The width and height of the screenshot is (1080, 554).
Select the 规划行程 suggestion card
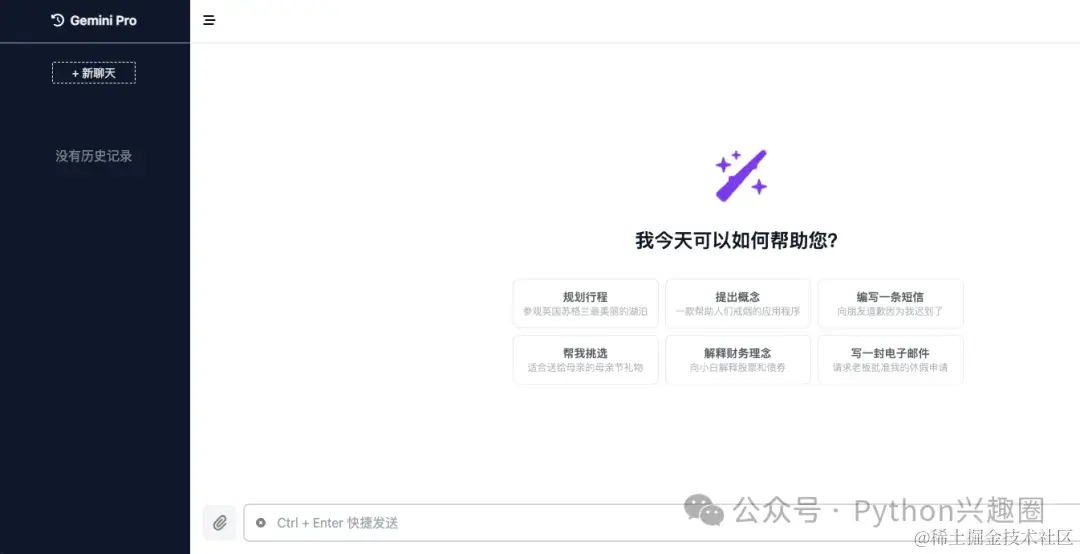coord(585,303)
